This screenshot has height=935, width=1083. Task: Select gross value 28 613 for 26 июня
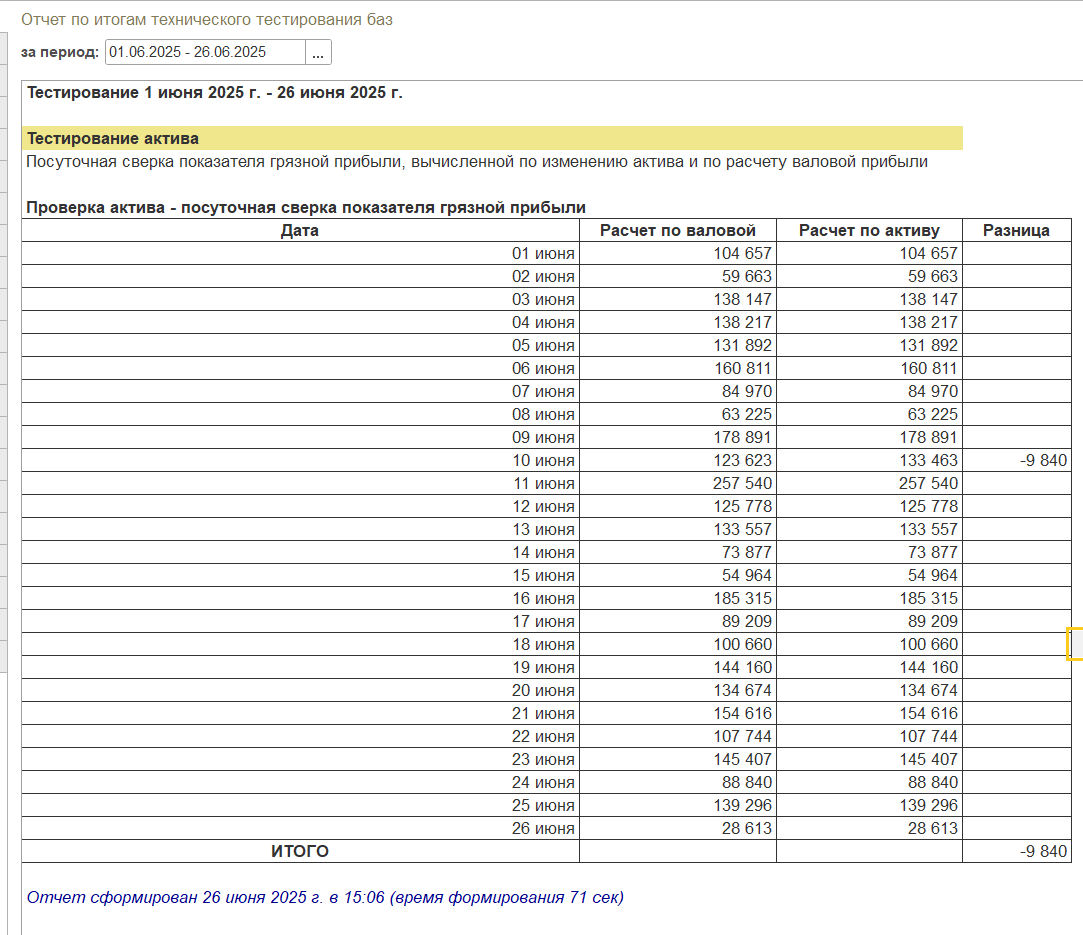click(x=678, y=829)
